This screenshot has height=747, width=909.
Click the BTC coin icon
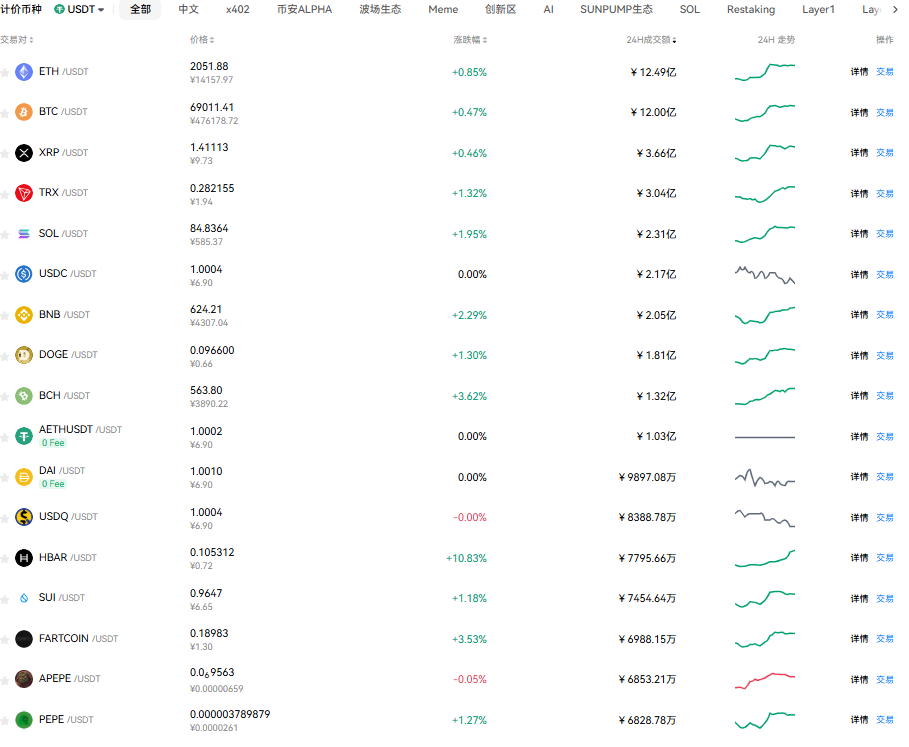24,112
